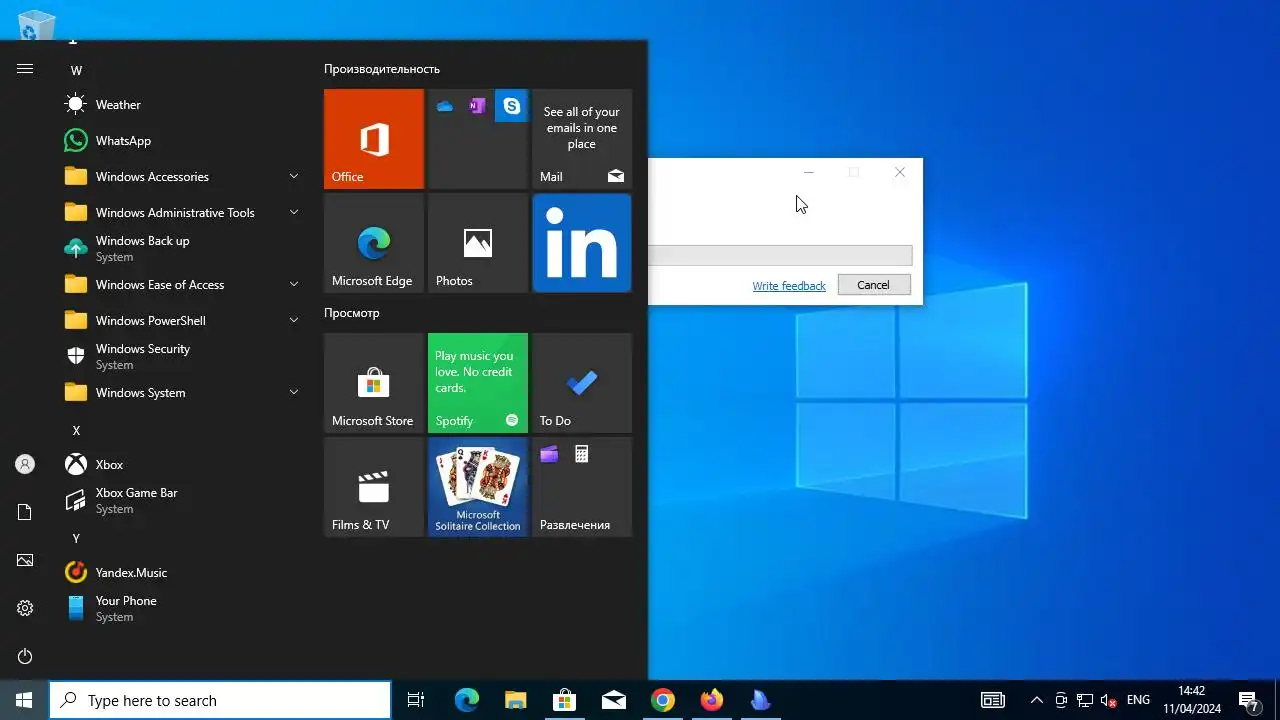
Task: Expand Windows Ease of Access folder
Action: (180, 285)
